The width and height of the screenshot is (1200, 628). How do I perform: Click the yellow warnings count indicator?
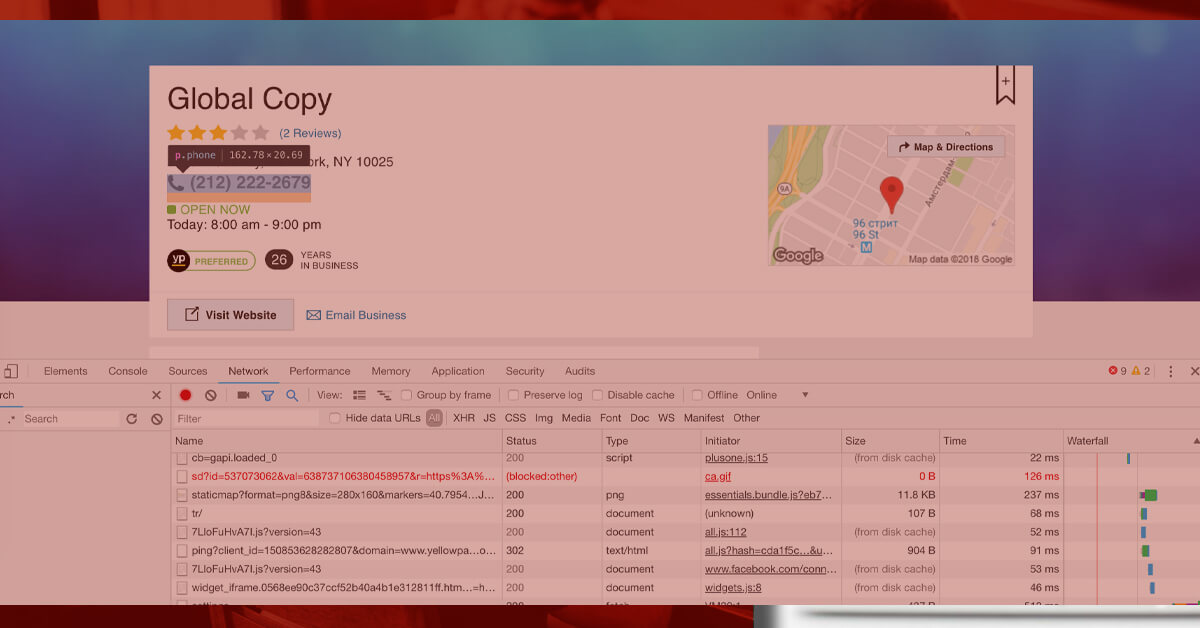coord(1141,371)
